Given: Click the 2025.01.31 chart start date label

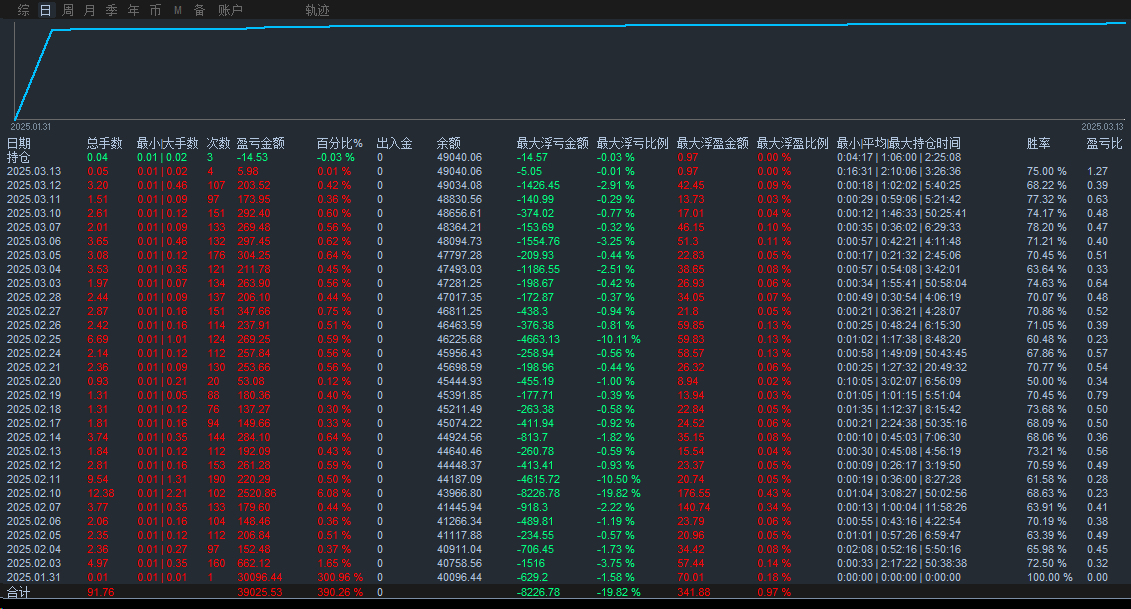Looking at the screenshot, I should pos(31,127).
